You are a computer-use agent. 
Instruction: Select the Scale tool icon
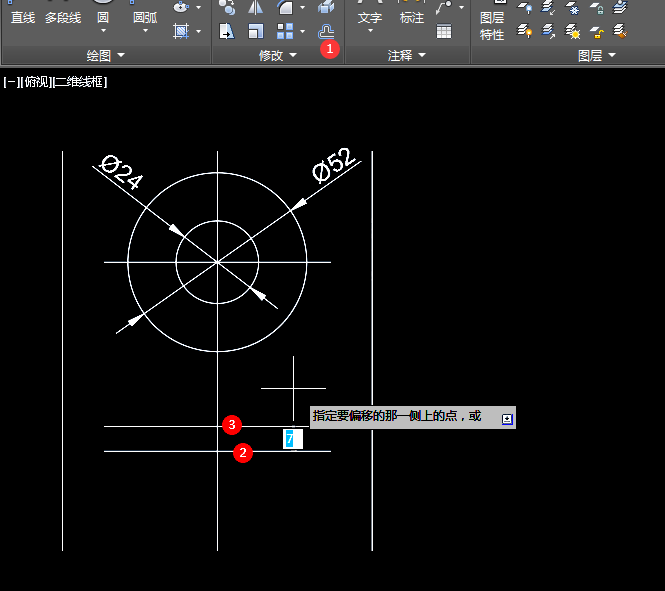[256, 32]
